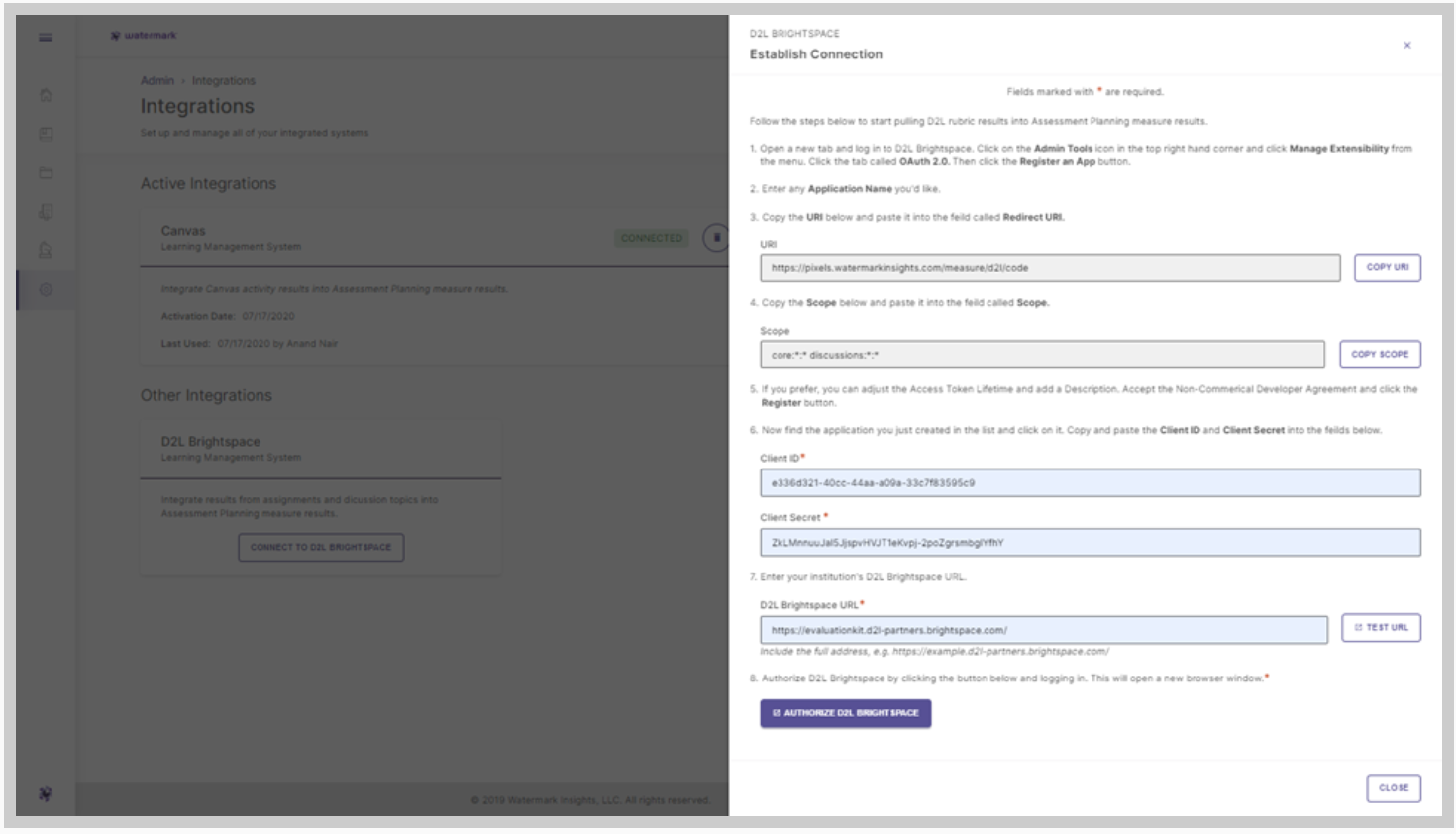Click the Authorize D2L Brightspace button
1456x834 pixels.
click(x=845, y=713)
